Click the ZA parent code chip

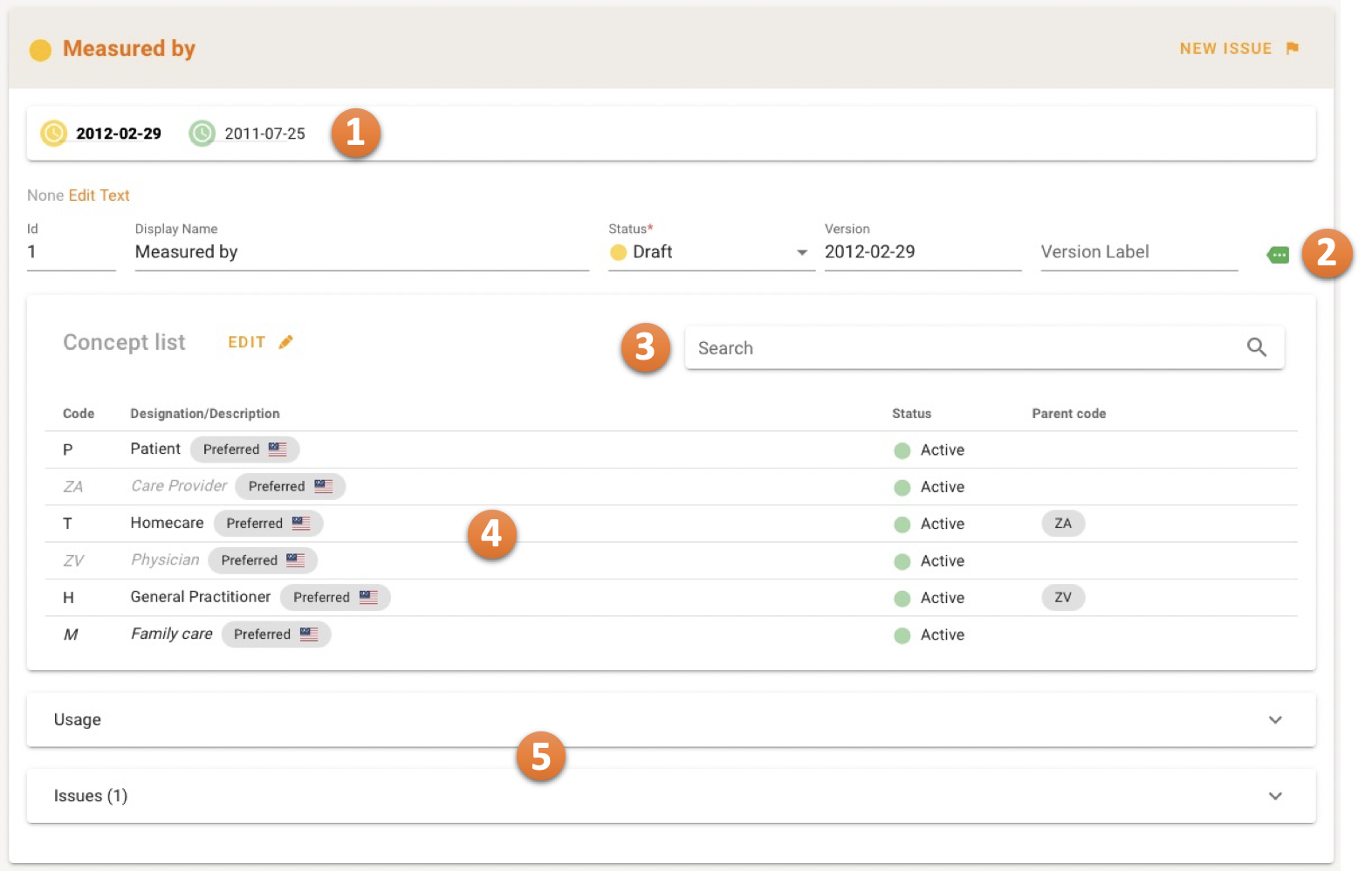tap(1062, 524)
